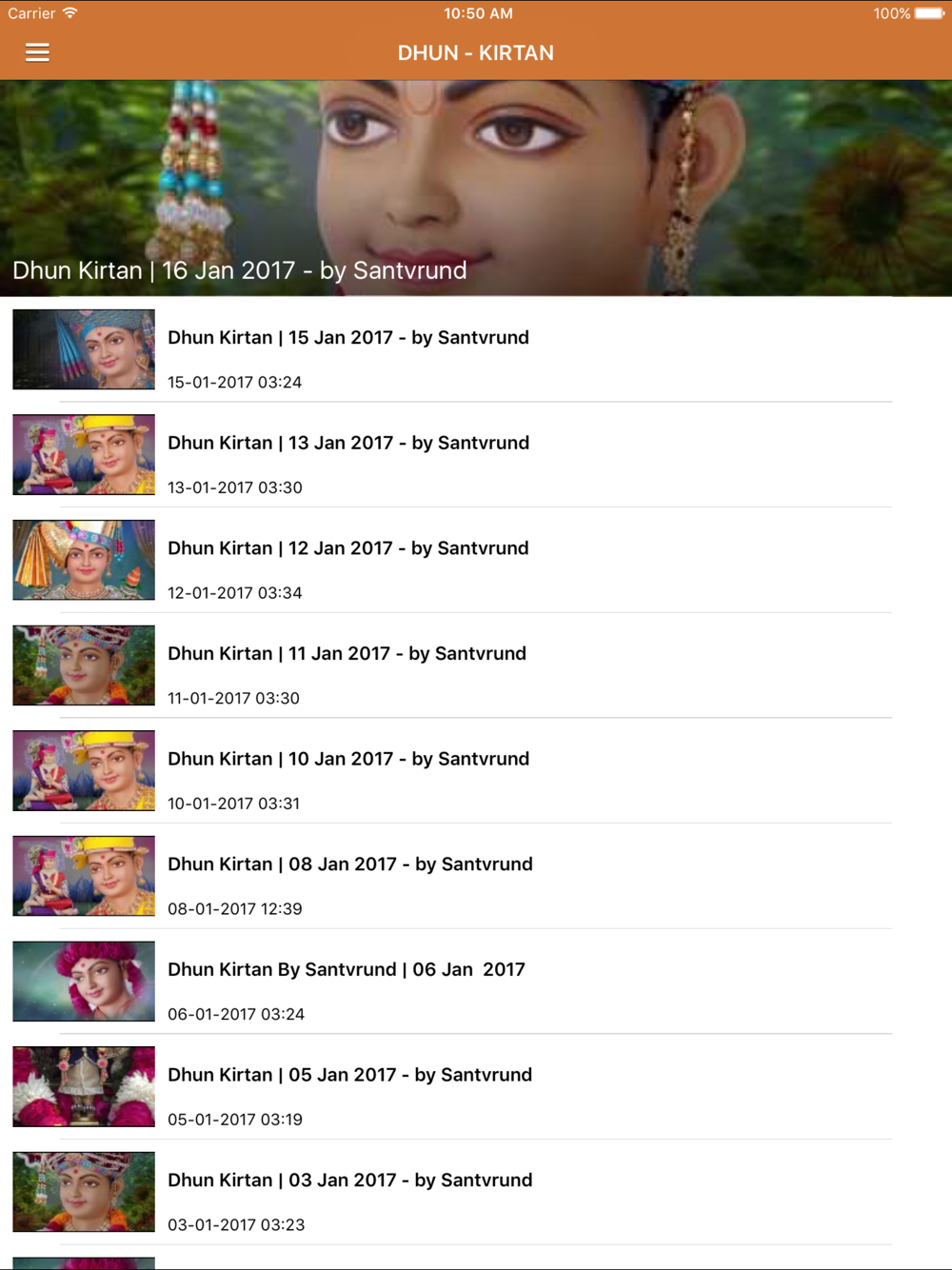Click the DHUN - KIRTAN header title
Viewport: 952px width, 1270px height.
tap(476, 53)
